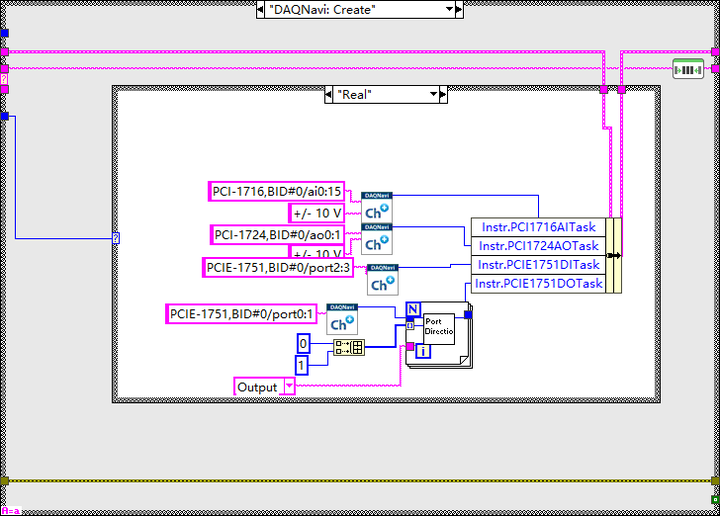Go to next case after "Real"
This screenshot has height=516, width=720.
443,95
